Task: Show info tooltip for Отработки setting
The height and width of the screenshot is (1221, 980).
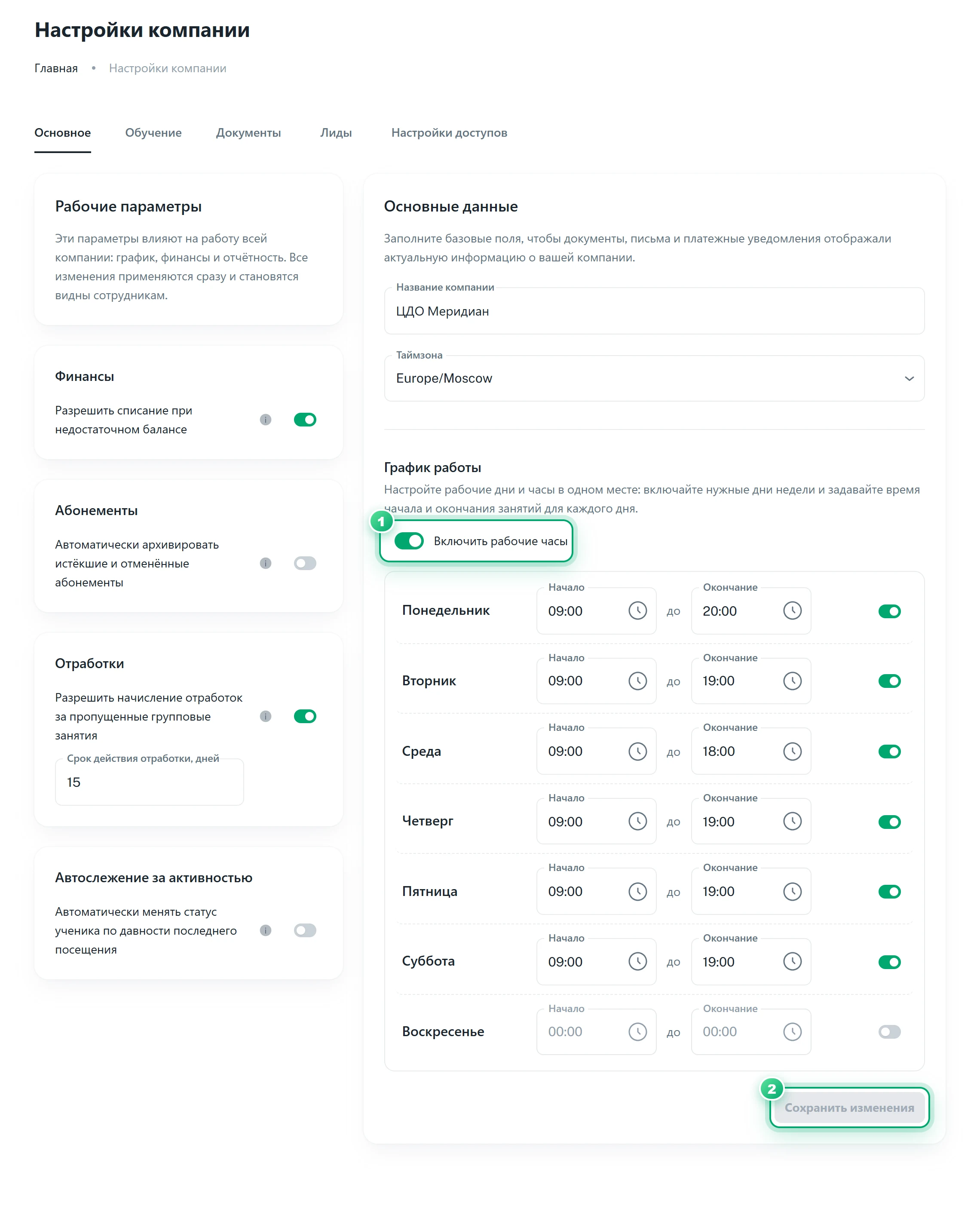Action: point(266,716)
